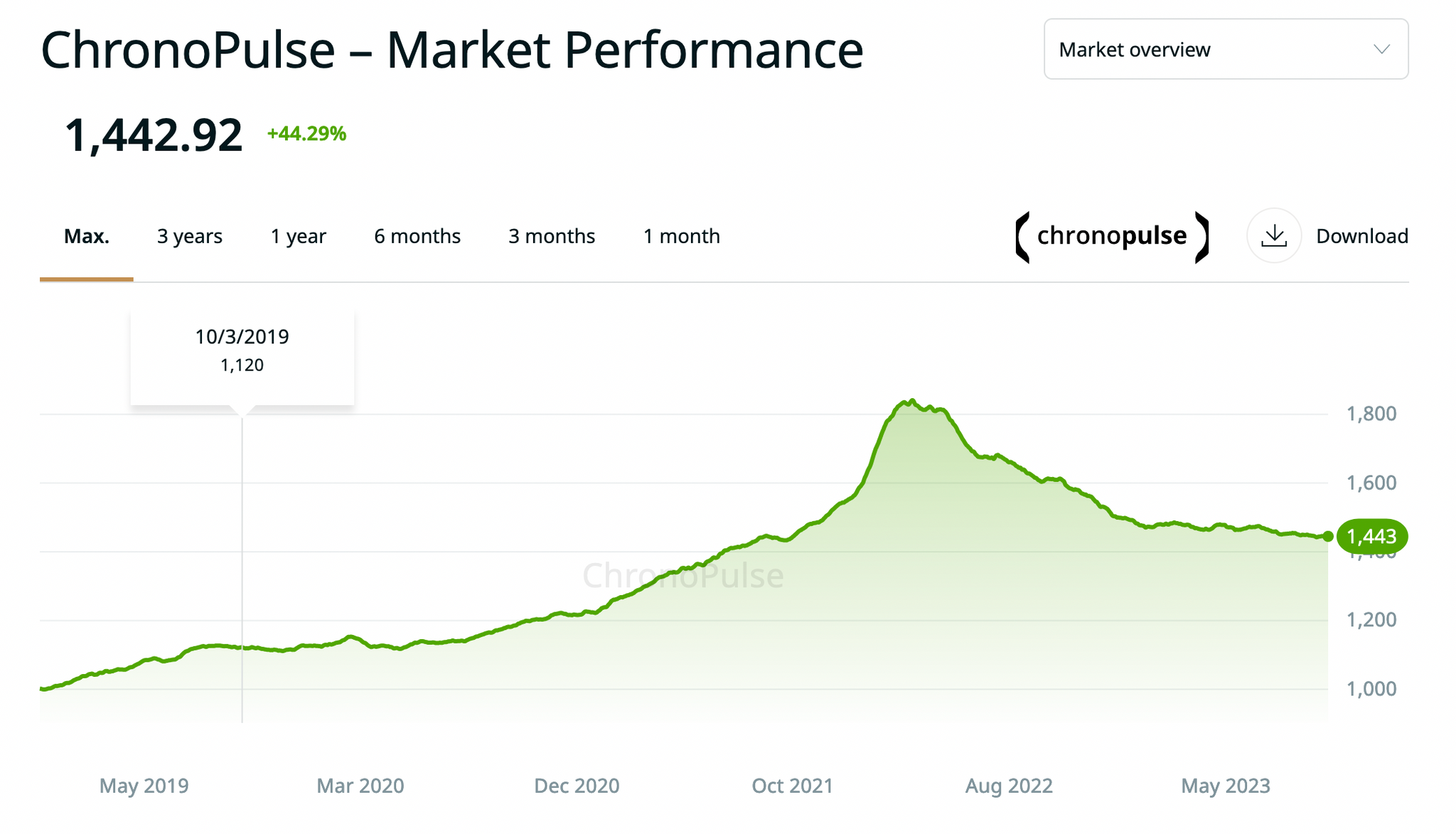1456x834 pixels.
Task: Select the 1 year time range
Action: click(297, 235)
